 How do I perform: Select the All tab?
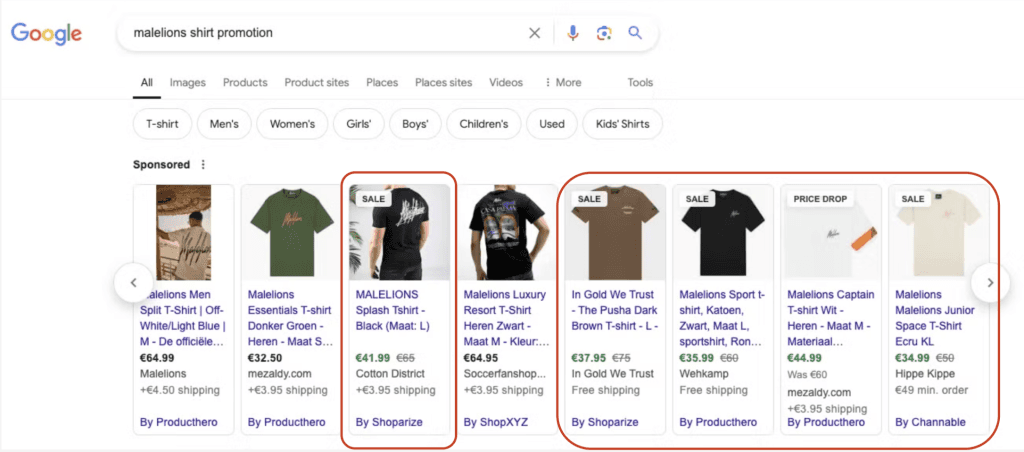pyautogui.click(x=147, y=83)
